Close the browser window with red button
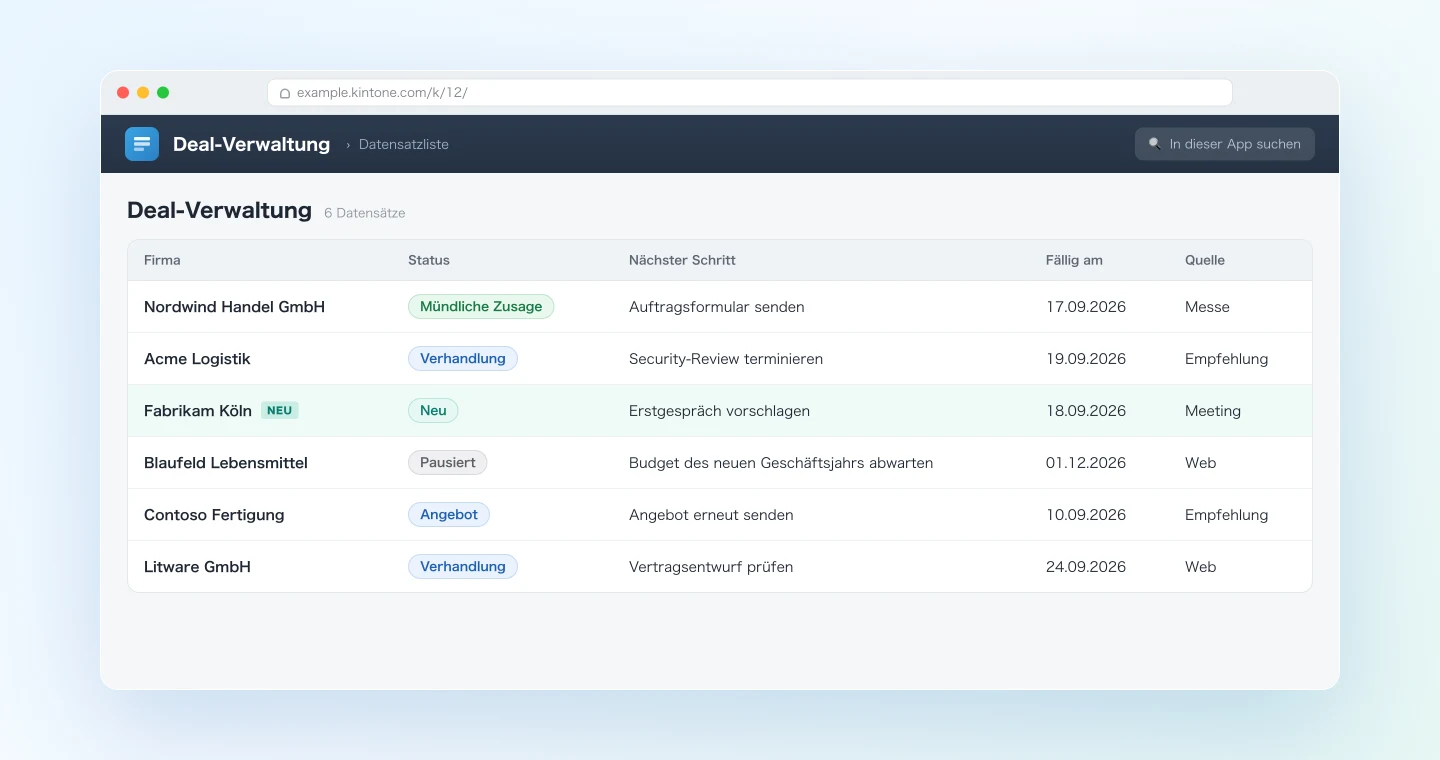 (x=123, y=93)
